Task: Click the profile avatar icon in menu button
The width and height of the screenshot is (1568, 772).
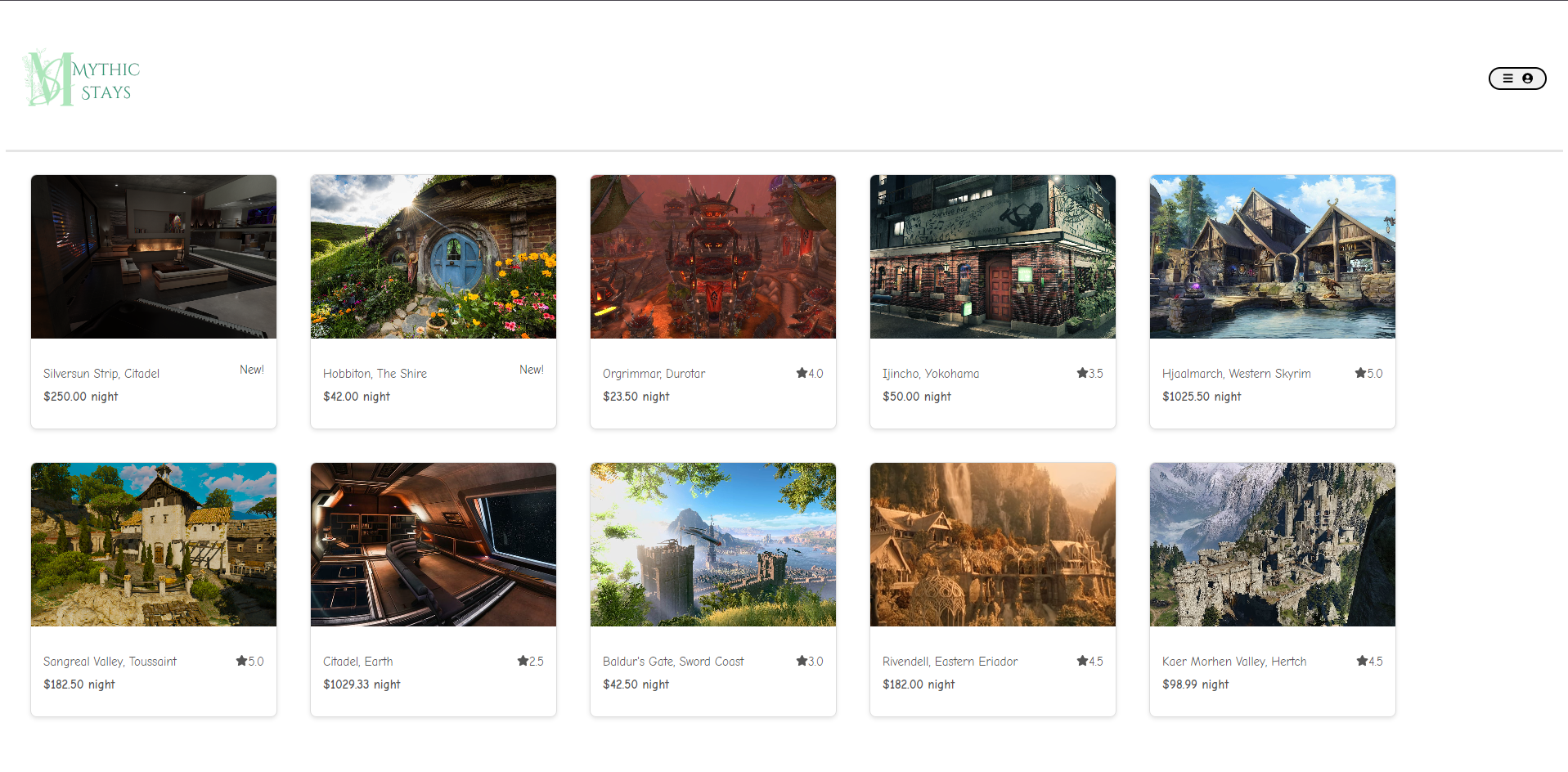Action: click(1527, 79)
